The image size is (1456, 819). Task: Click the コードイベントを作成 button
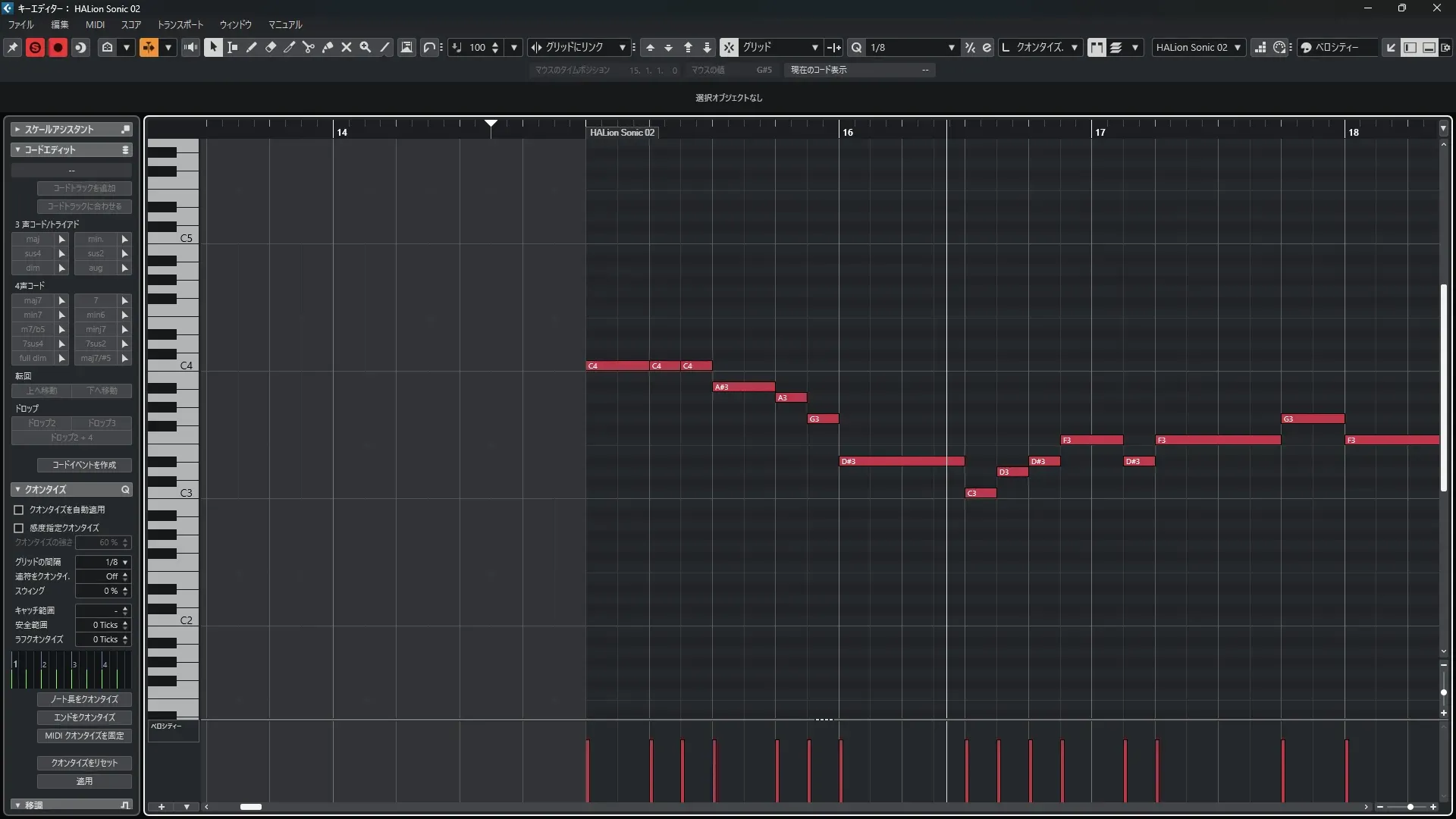(x=84, y=465)
